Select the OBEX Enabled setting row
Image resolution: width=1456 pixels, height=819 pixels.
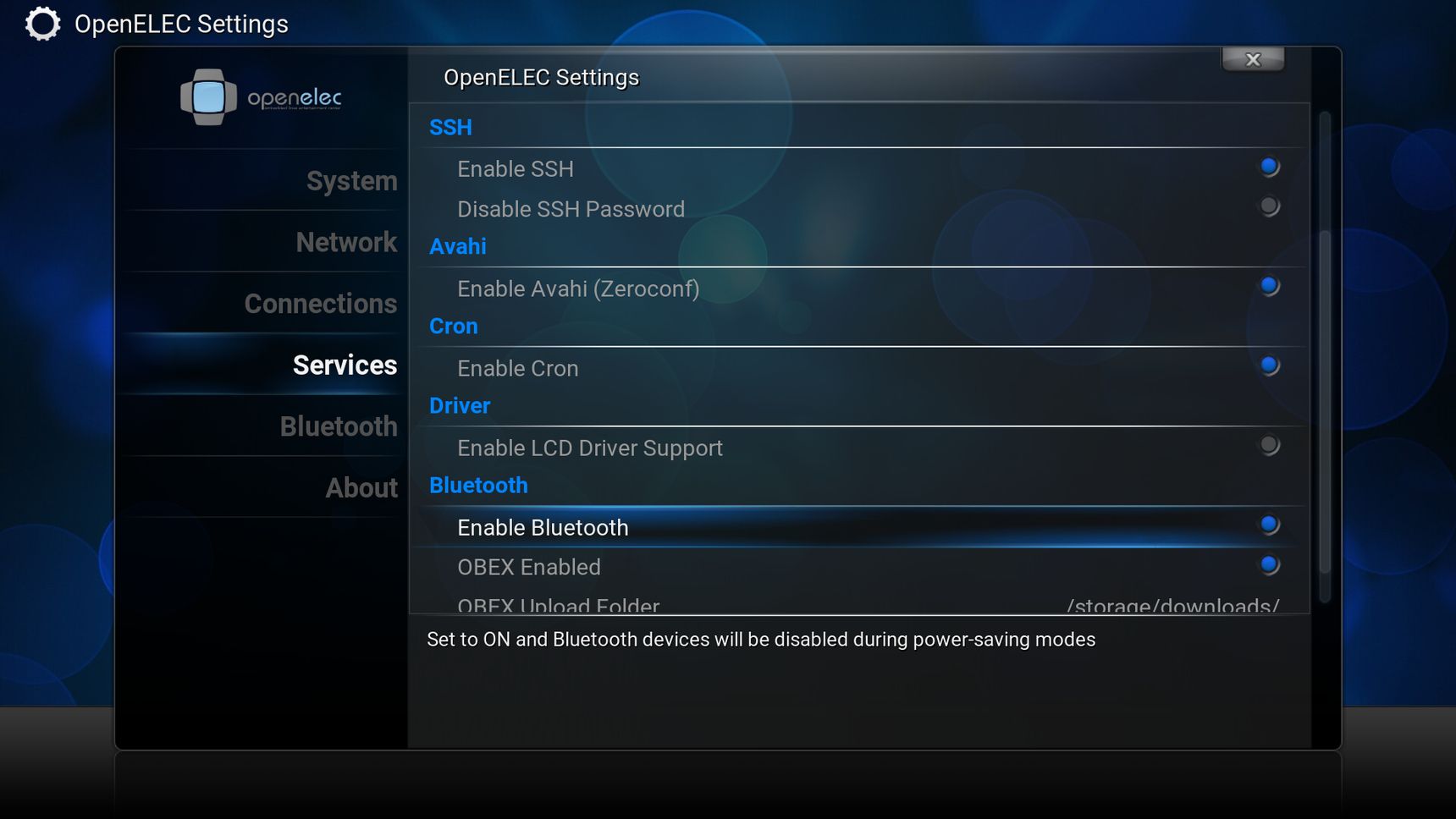pos(858,566)
